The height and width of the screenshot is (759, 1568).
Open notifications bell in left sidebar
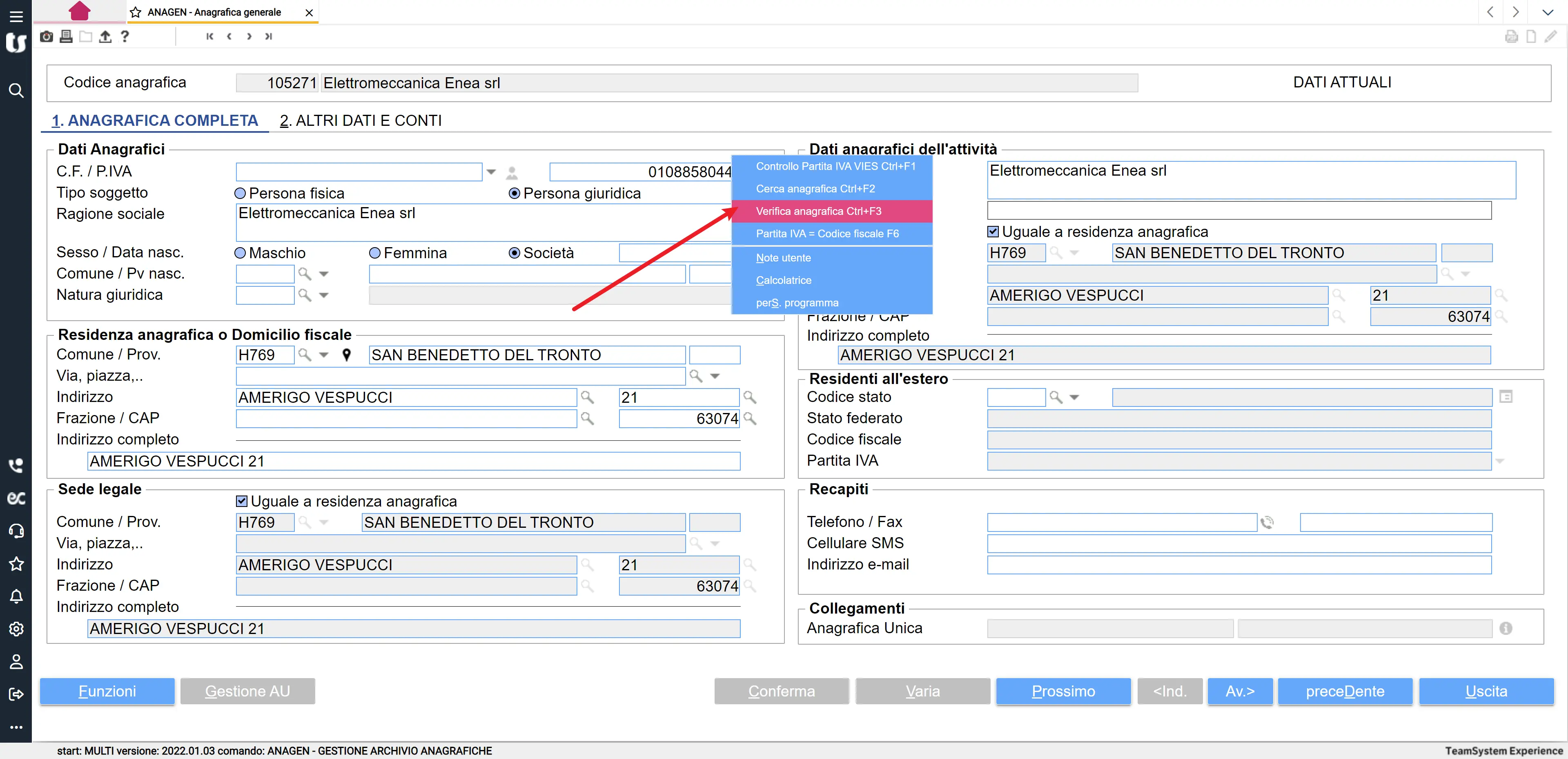point(16,596)
